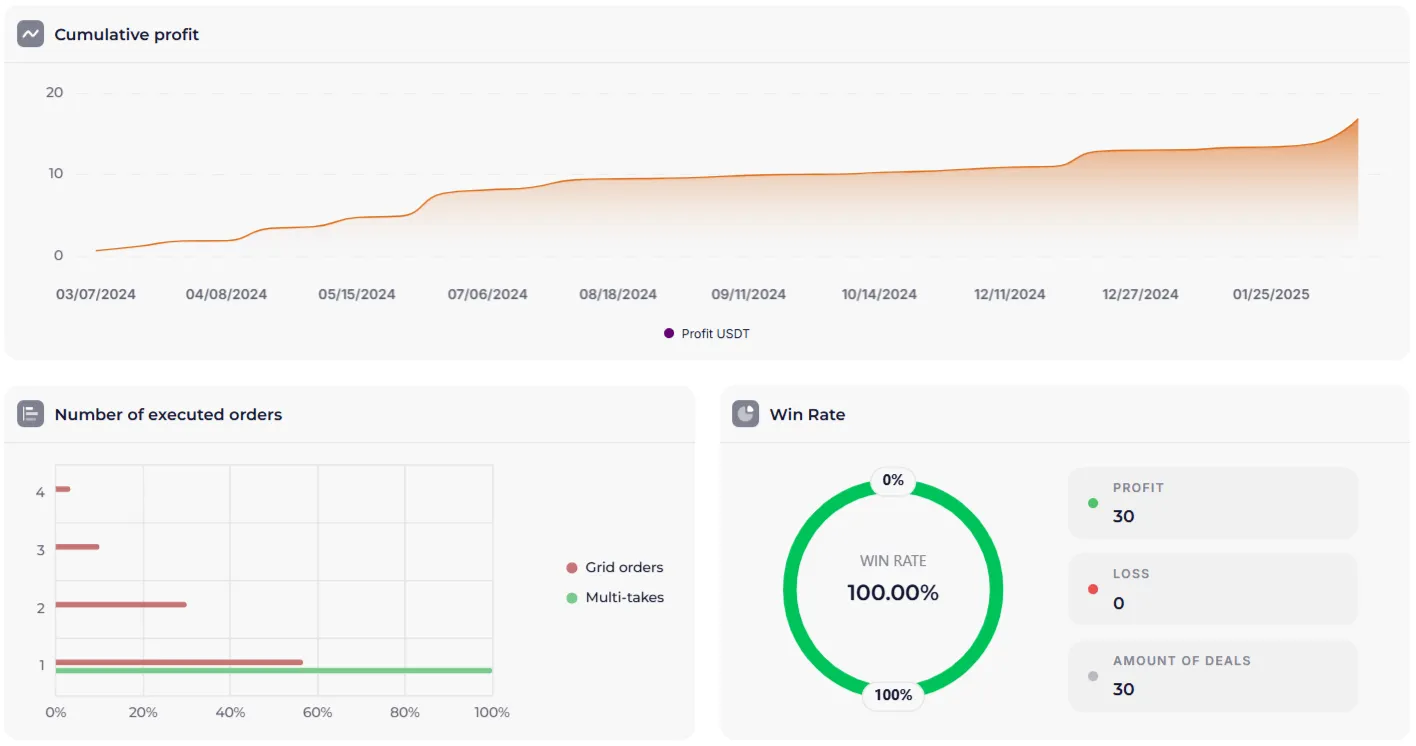1416x746 pixels.
Task: Click the 100% badge below the win rate ring
Action: [x=893, y=695]
